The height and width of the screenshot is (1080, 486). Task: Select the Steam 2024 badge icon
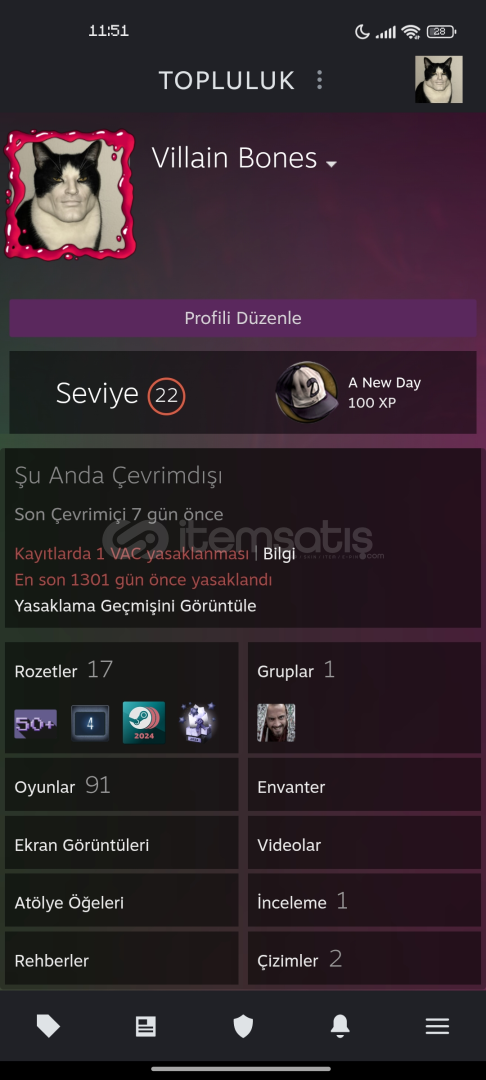click(x=144, y=723)
